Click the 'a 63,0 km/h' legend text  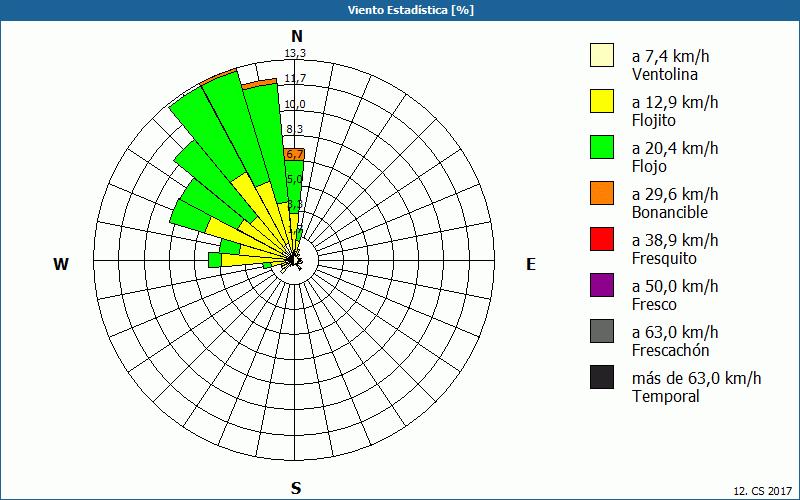coord(675,332)
